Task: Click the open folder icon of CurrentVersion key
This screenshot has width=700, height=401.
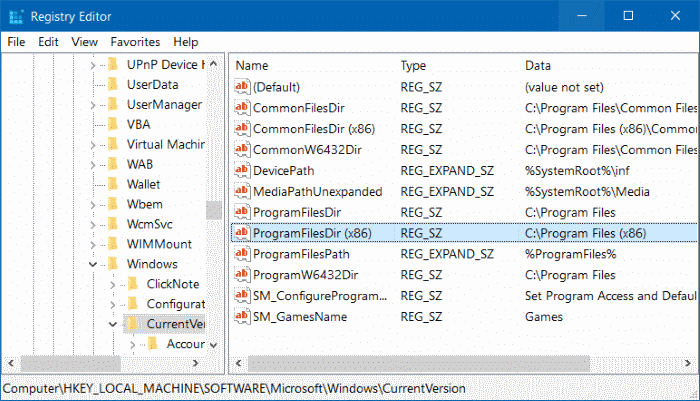Action: pyautogui.click(x=132, y=324)
